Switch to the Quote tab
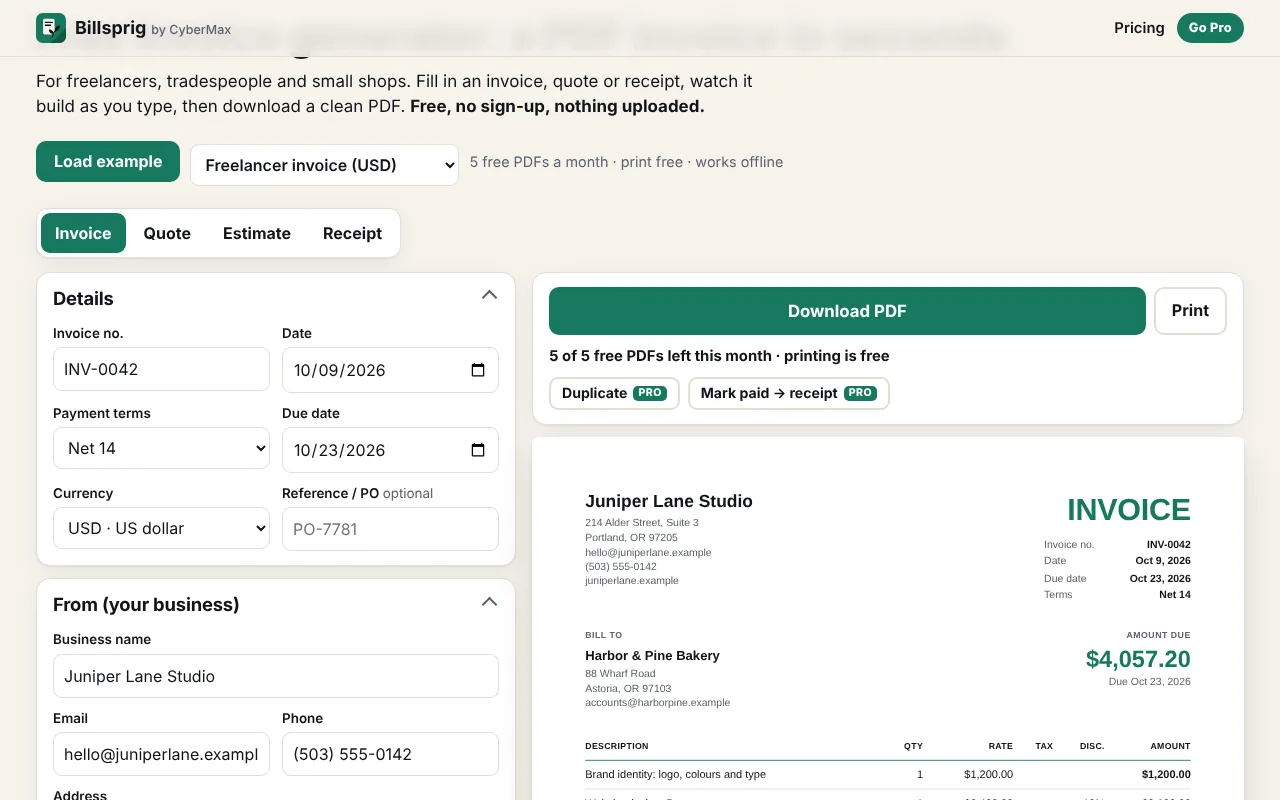The width and height of the screenshot is (1280, 800). [167, 233]
